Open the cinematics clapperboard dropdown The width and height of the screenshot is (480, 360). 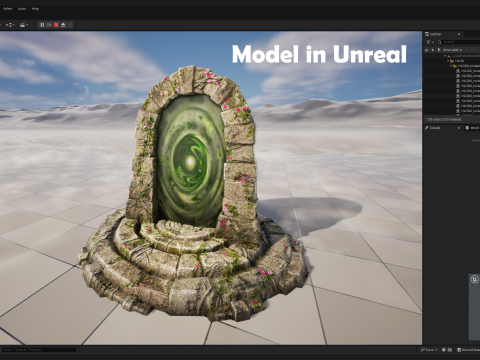(x=24, y=25)
